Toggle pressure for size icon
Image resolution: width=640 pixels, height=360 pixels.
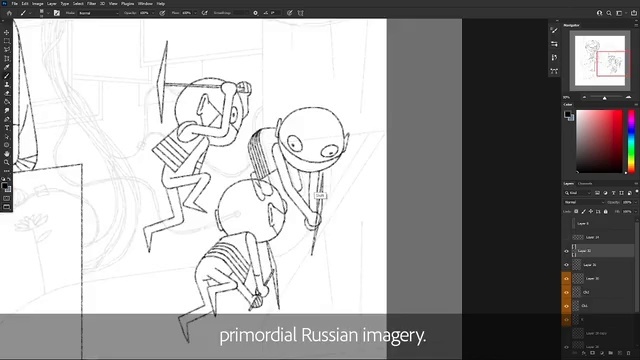(x=289, y=13)
